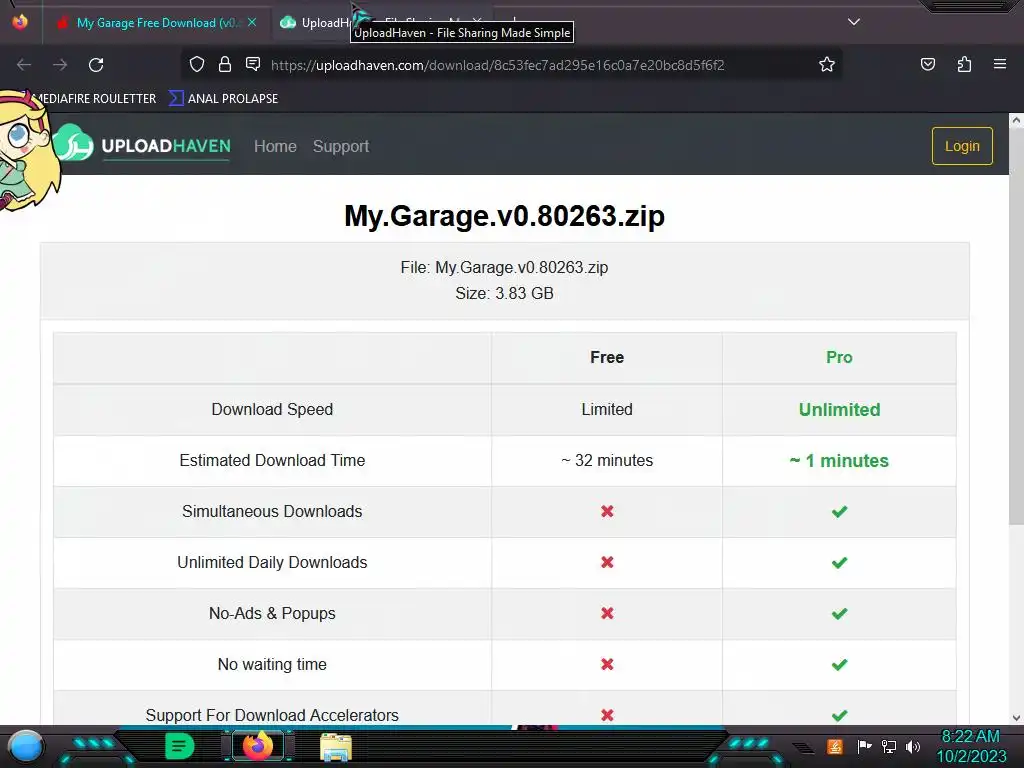Open the Save to Pocket icon

pyautogui.click(x=927, y=64)
